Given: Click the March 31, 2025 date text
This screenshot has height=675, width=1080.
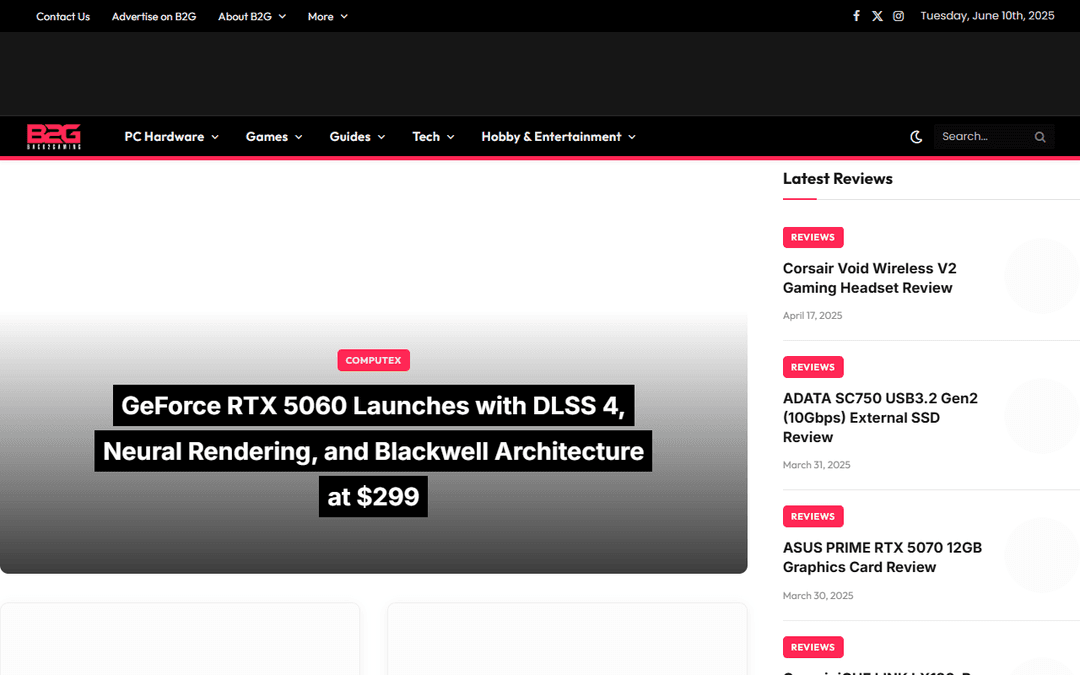Looking at the screenshot, I should [816, 465].
